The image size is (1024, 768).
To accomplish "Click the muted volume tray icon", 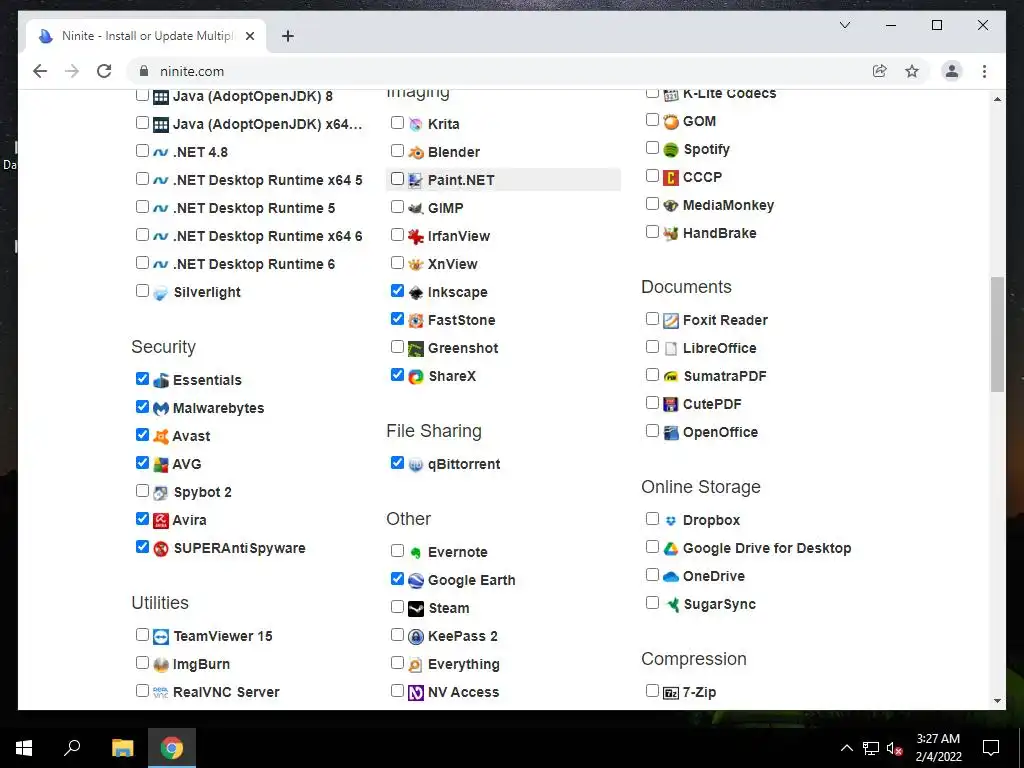I will click(x=894, y=748).
